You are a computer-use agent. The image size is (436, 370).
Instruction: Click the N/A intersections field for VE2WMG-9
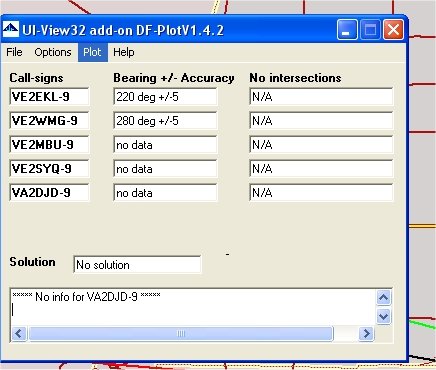pyautogui.click(x=321, y=121)
